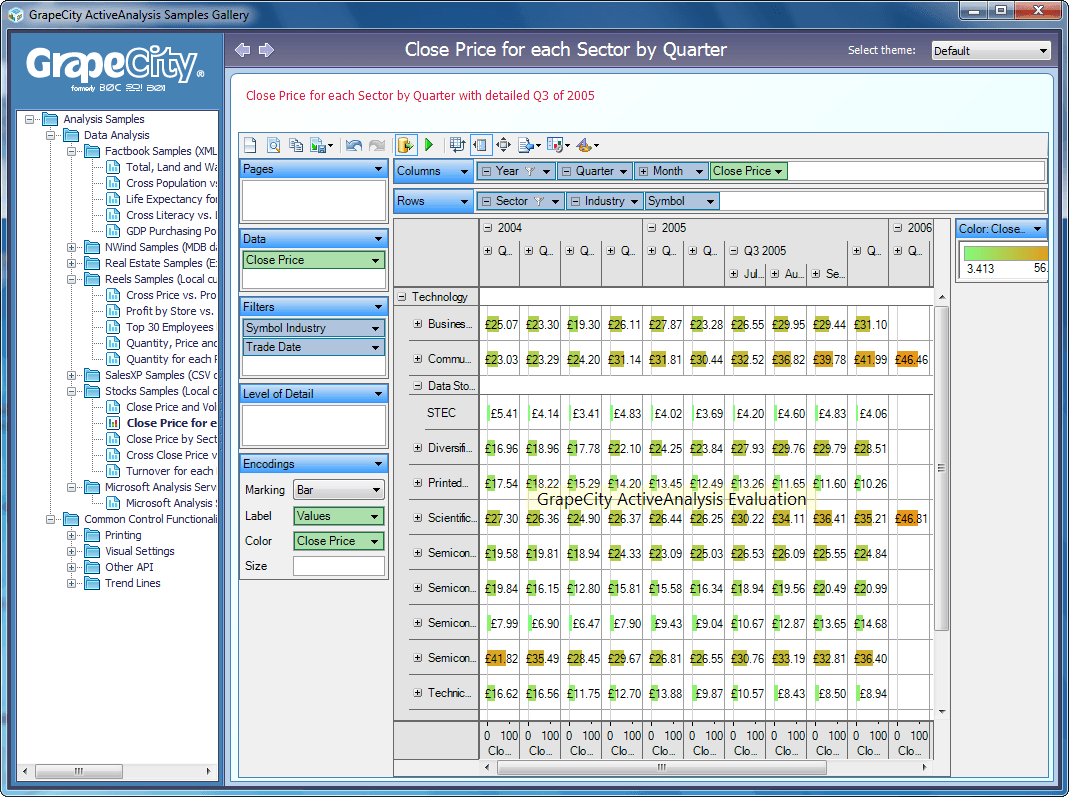Click the Month field in Columns shelf
The width and height of the screenshot is (1069, 797).
tap(671, 171)
